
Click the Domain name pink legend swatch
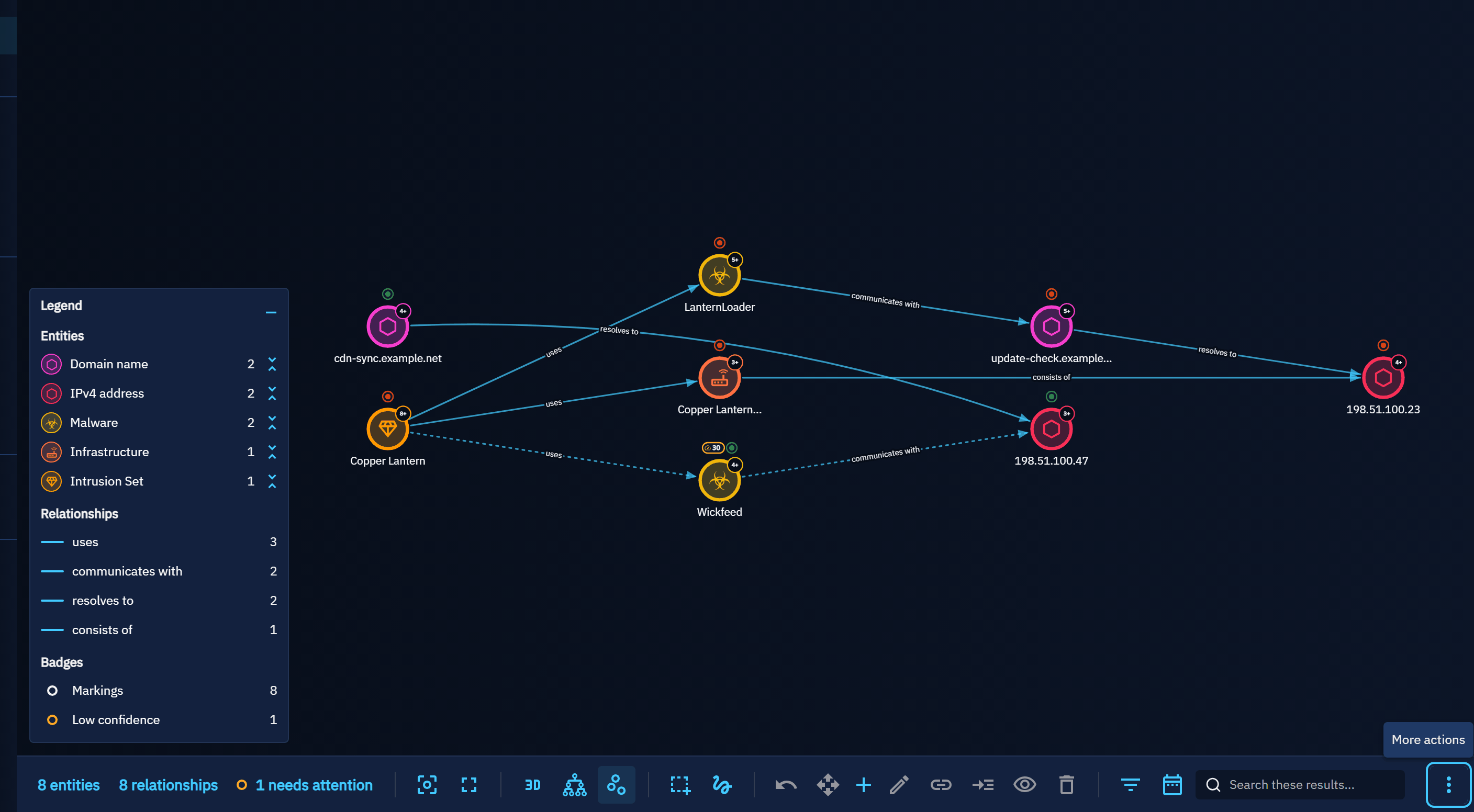click(x=51, y=364)
